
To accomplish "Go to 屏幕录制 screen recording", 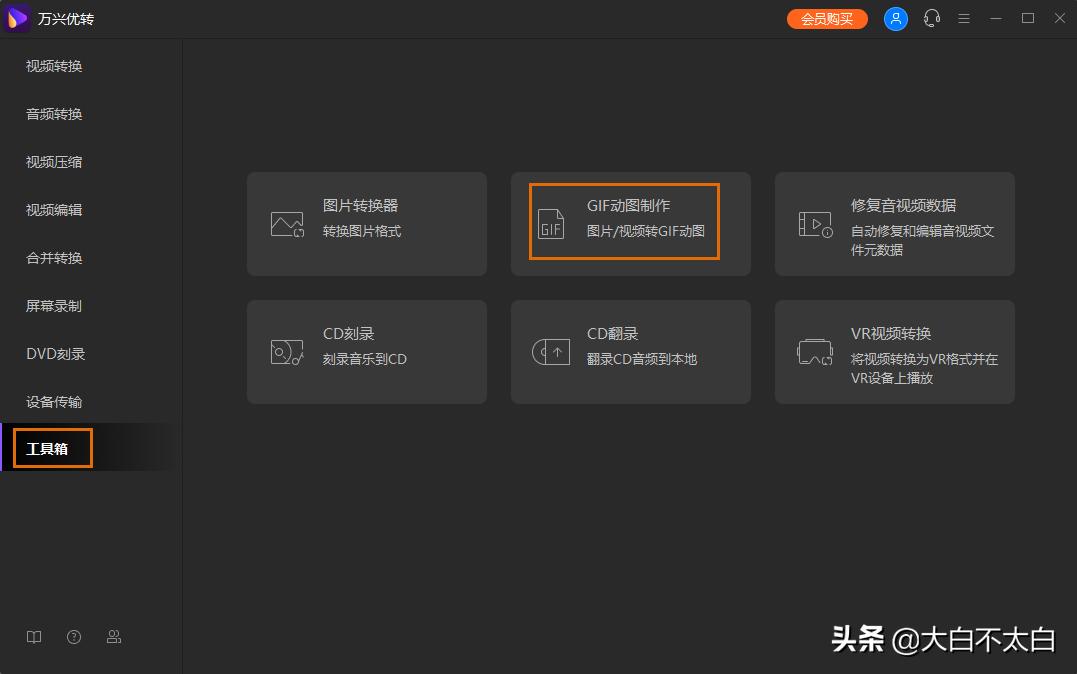I will pos(52,305).
